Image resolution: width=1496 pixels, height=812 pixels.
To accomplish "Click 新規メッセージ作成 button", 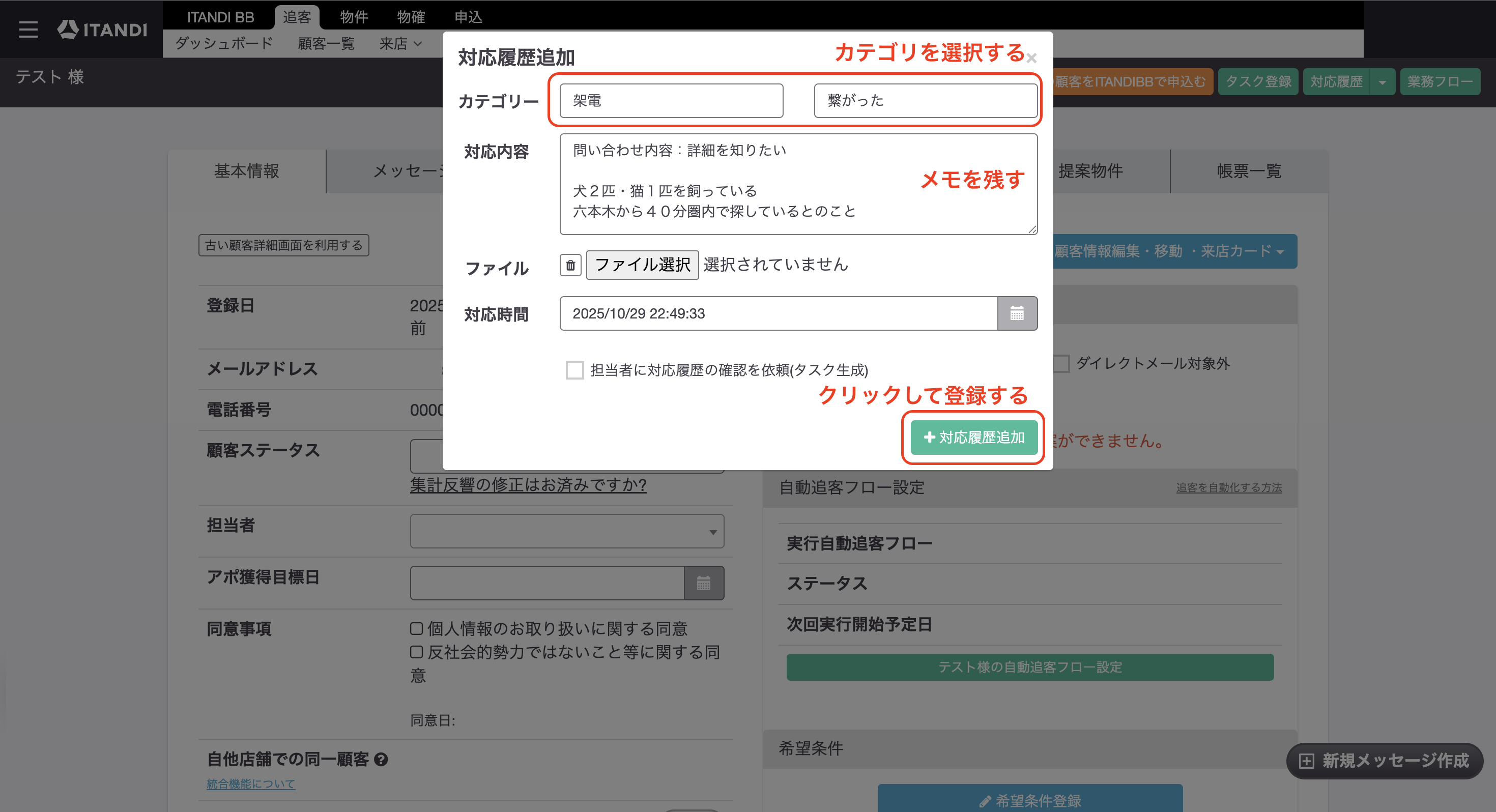I will 1385,761.
